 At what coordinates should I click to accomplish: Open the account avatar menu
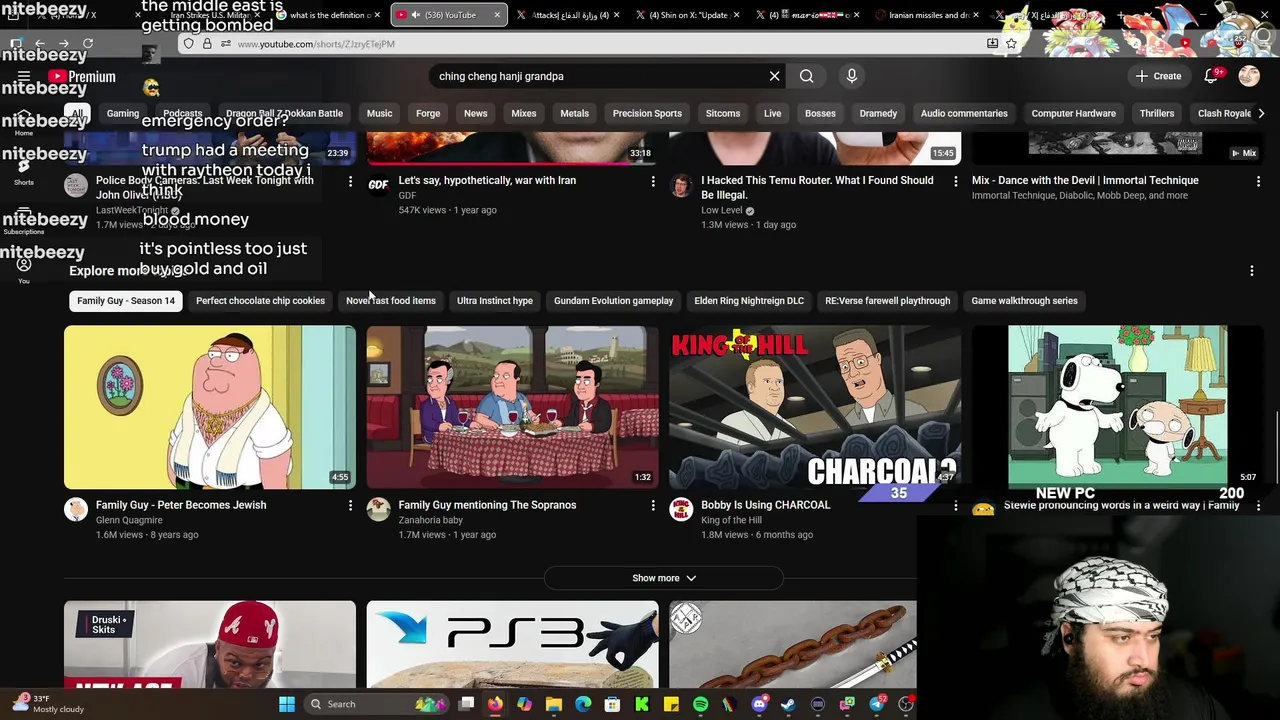click(1249, 76)
